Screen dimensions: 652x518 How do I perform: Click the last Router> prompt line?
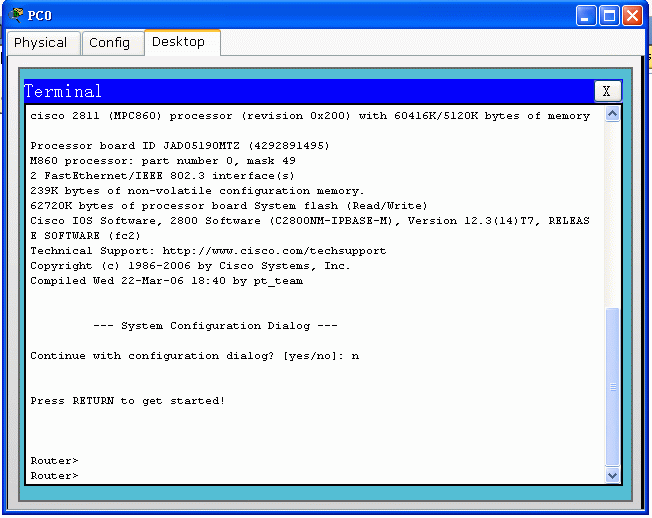point(54,476)
